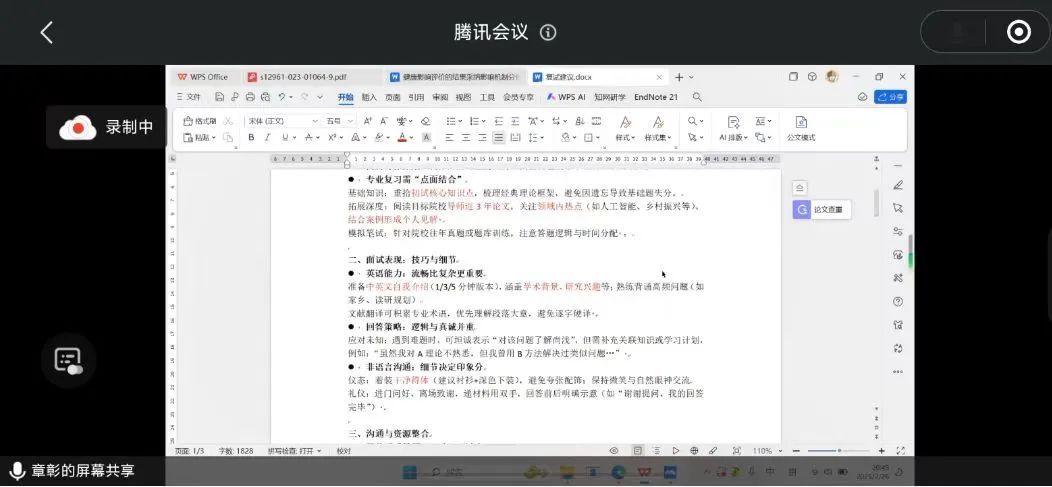Open the 插入 ribbon tab
The width and height of the screenshot is (1052, 487).
click(x=369, y=97)
